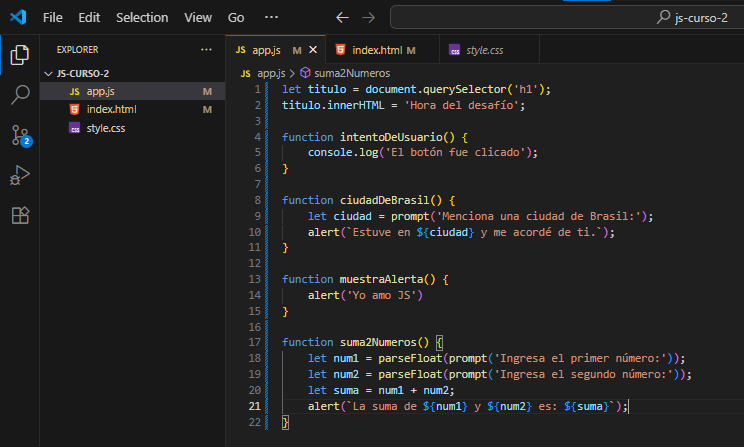Screen dimensions: 744x447
Task: Select app.js in the Explorer tree
Action: (132, 91)
